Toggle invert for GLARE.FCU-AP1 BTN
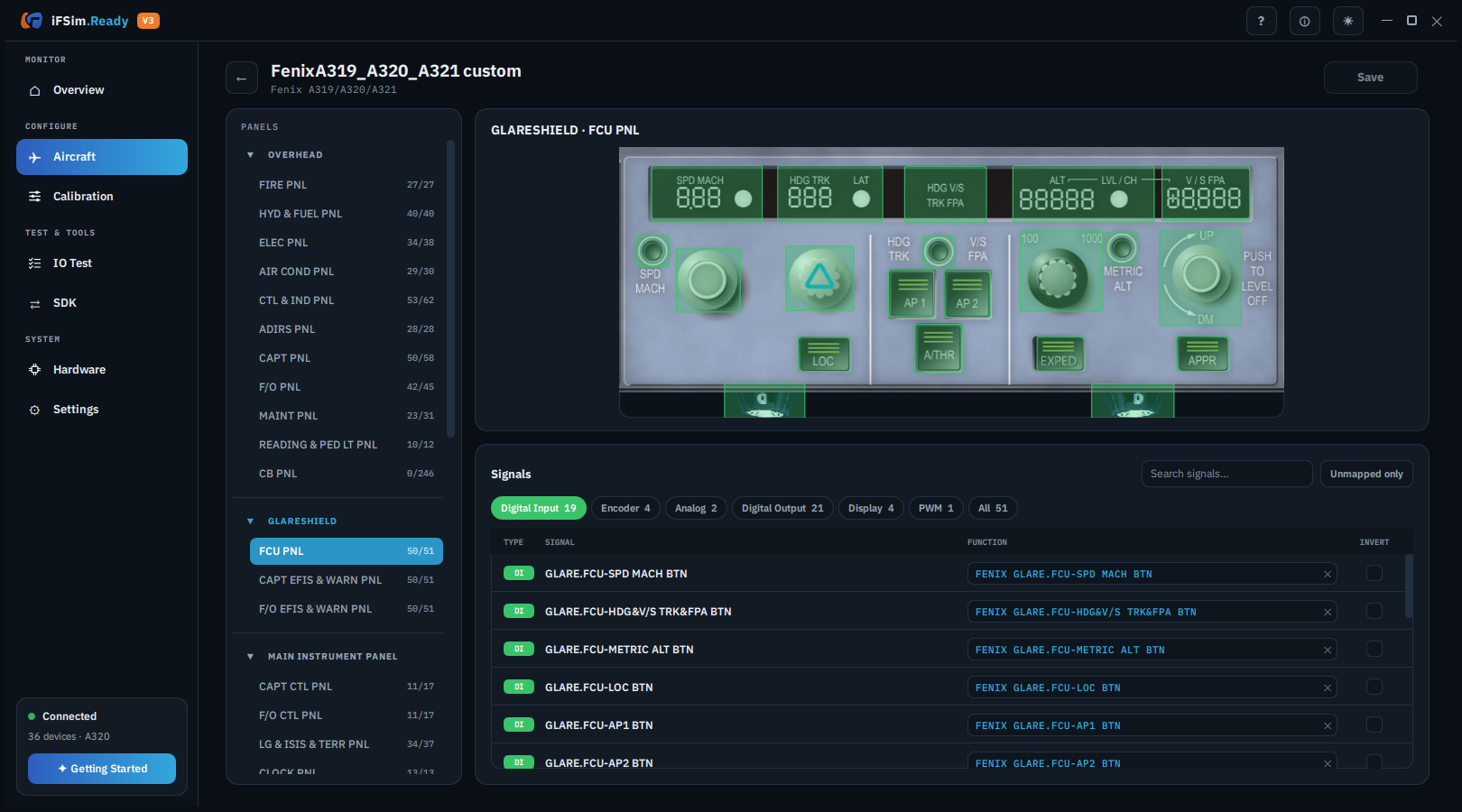Screen dimensions: 1462x812 pos(1374,724)
